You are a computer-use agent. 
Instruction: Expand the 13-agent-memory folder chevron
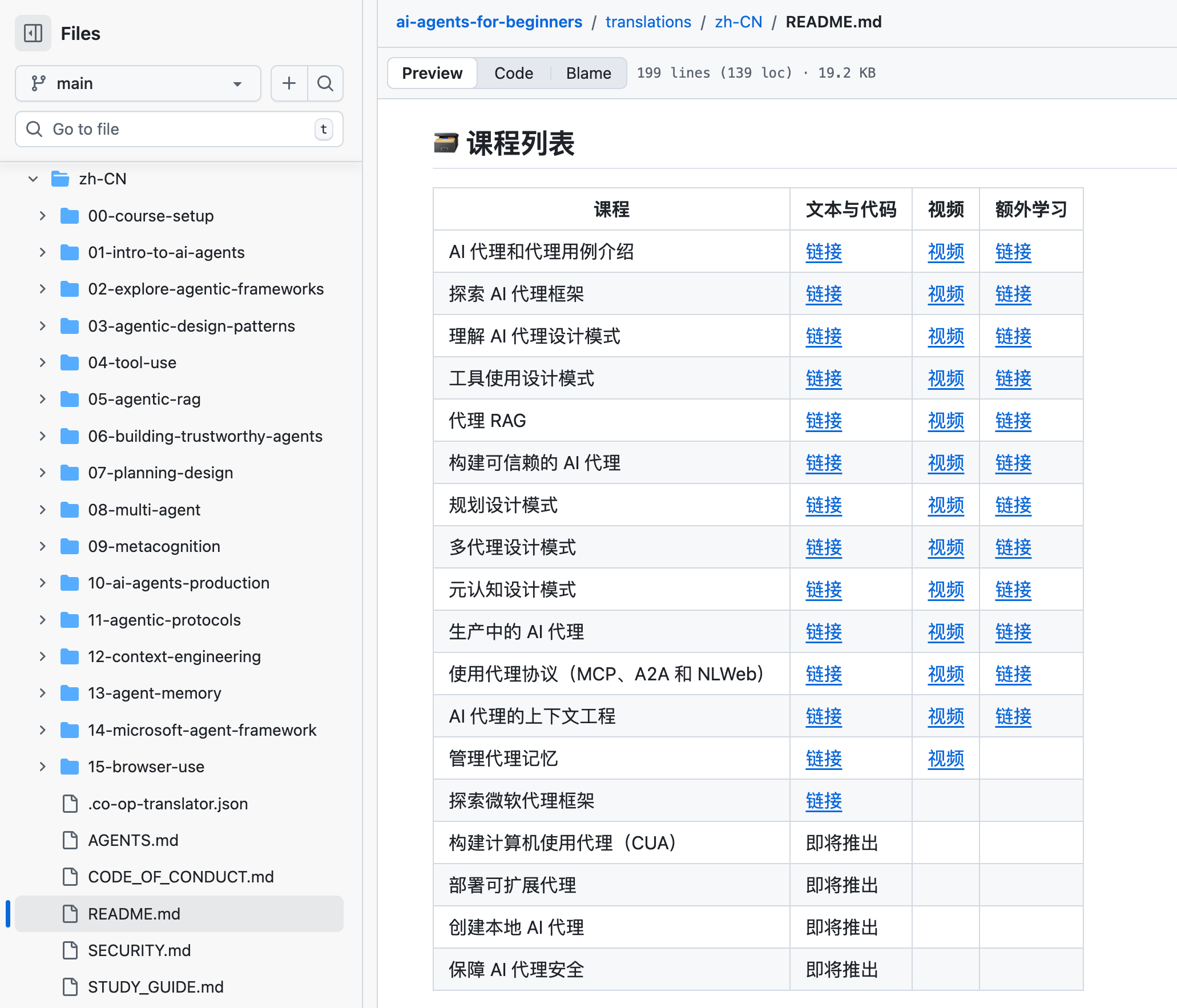click(42, 693)
